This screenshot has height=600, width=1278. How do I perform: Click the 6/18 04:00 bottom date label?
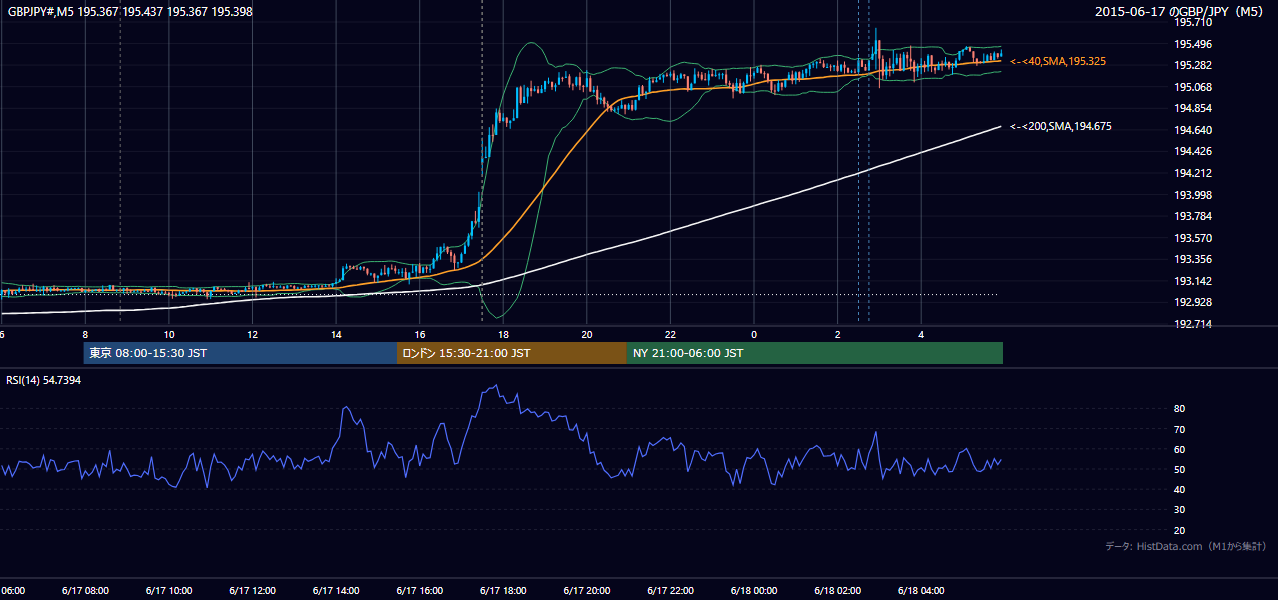921,591
